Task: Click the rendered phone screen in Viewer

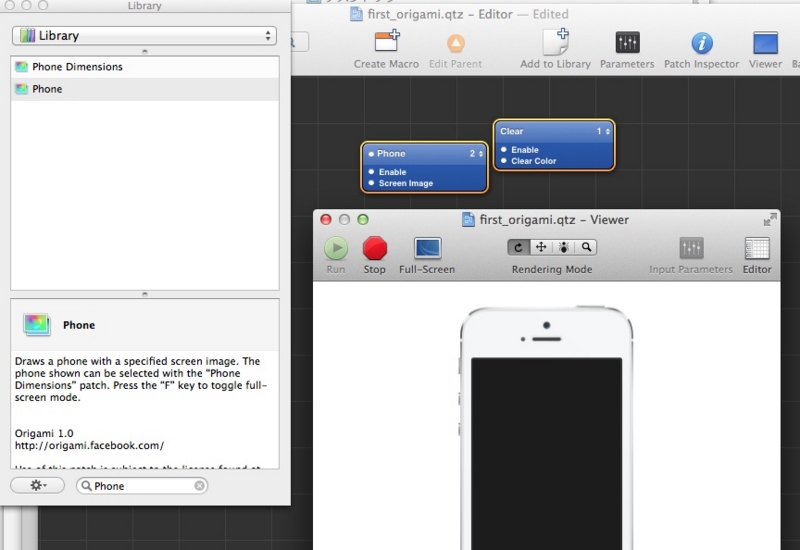Action: point(546,453)
